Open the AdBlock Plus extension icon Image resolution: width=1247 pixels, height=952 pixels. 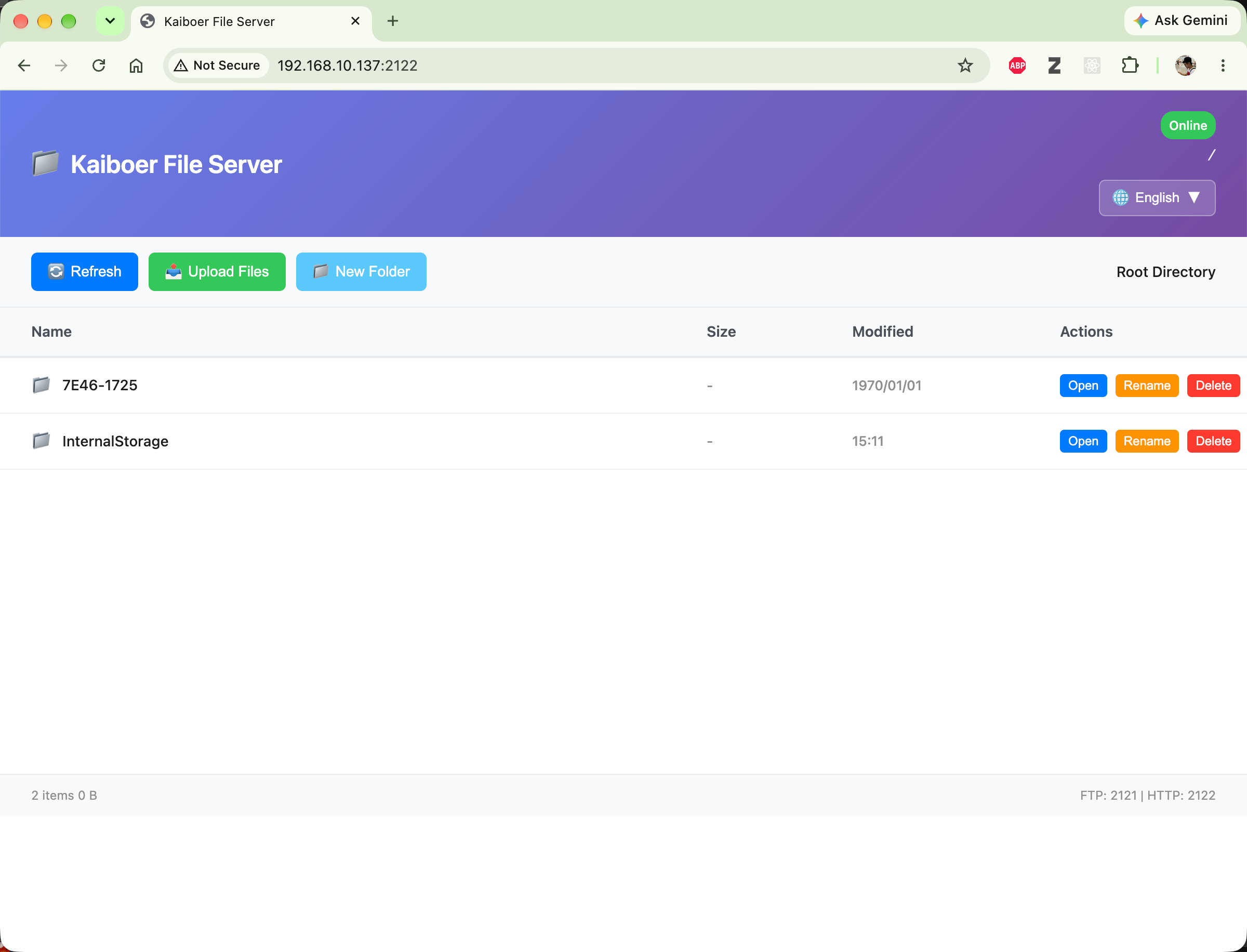1017,65
